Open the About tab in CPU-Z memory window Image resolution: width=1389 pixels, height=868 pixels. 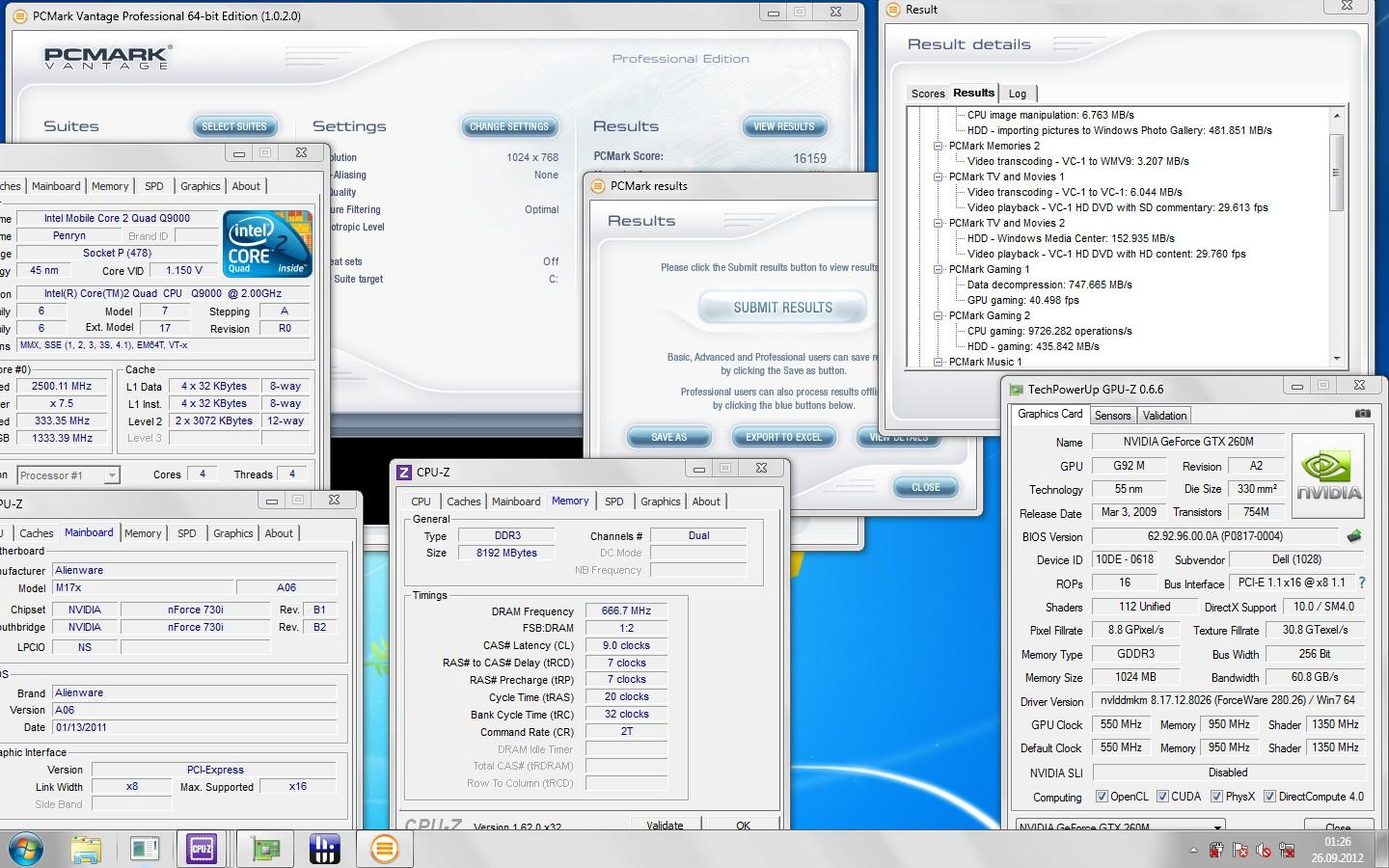[706, 502]
